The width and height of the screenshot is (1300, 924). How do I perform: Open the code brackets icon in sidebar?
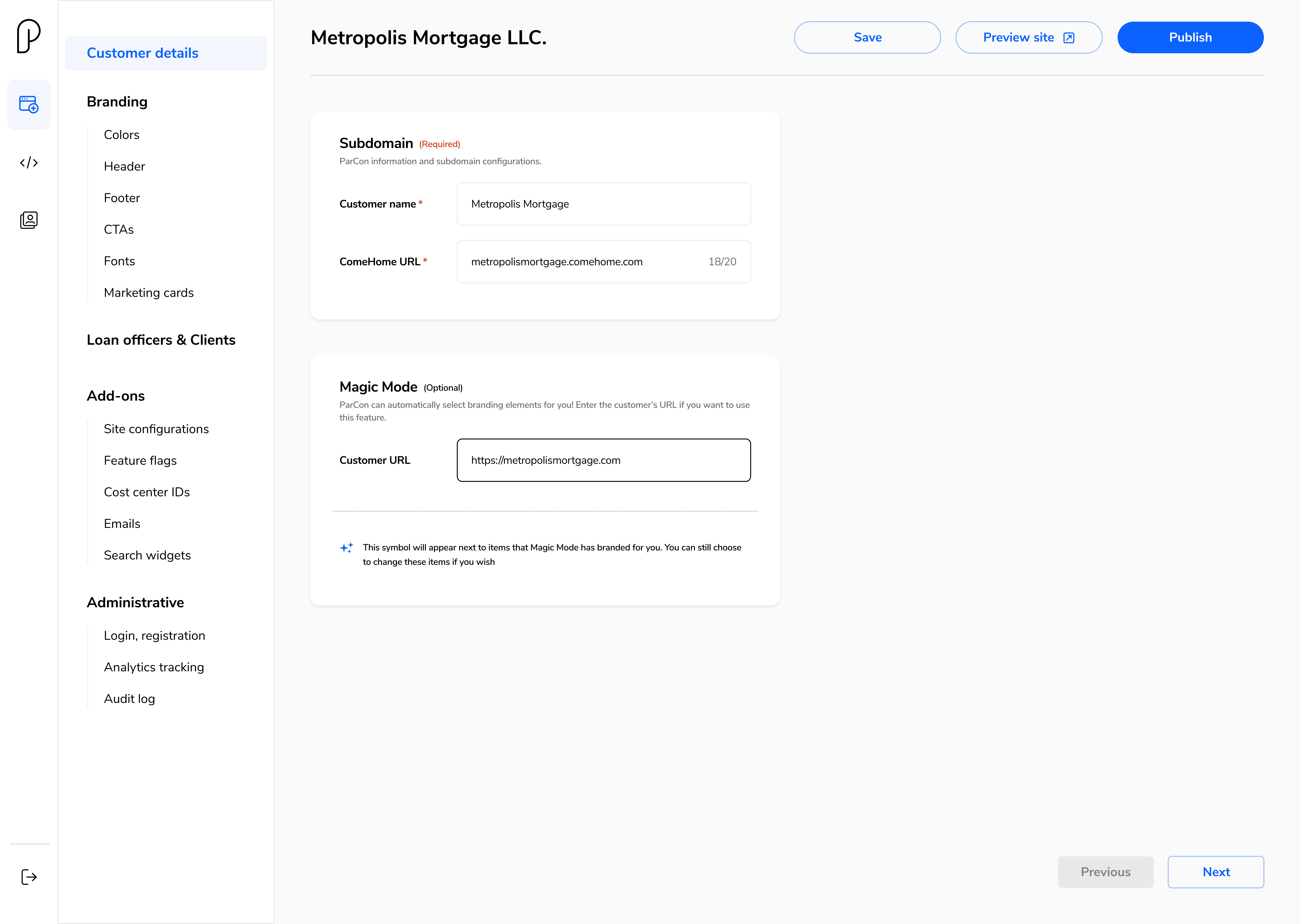28,163
